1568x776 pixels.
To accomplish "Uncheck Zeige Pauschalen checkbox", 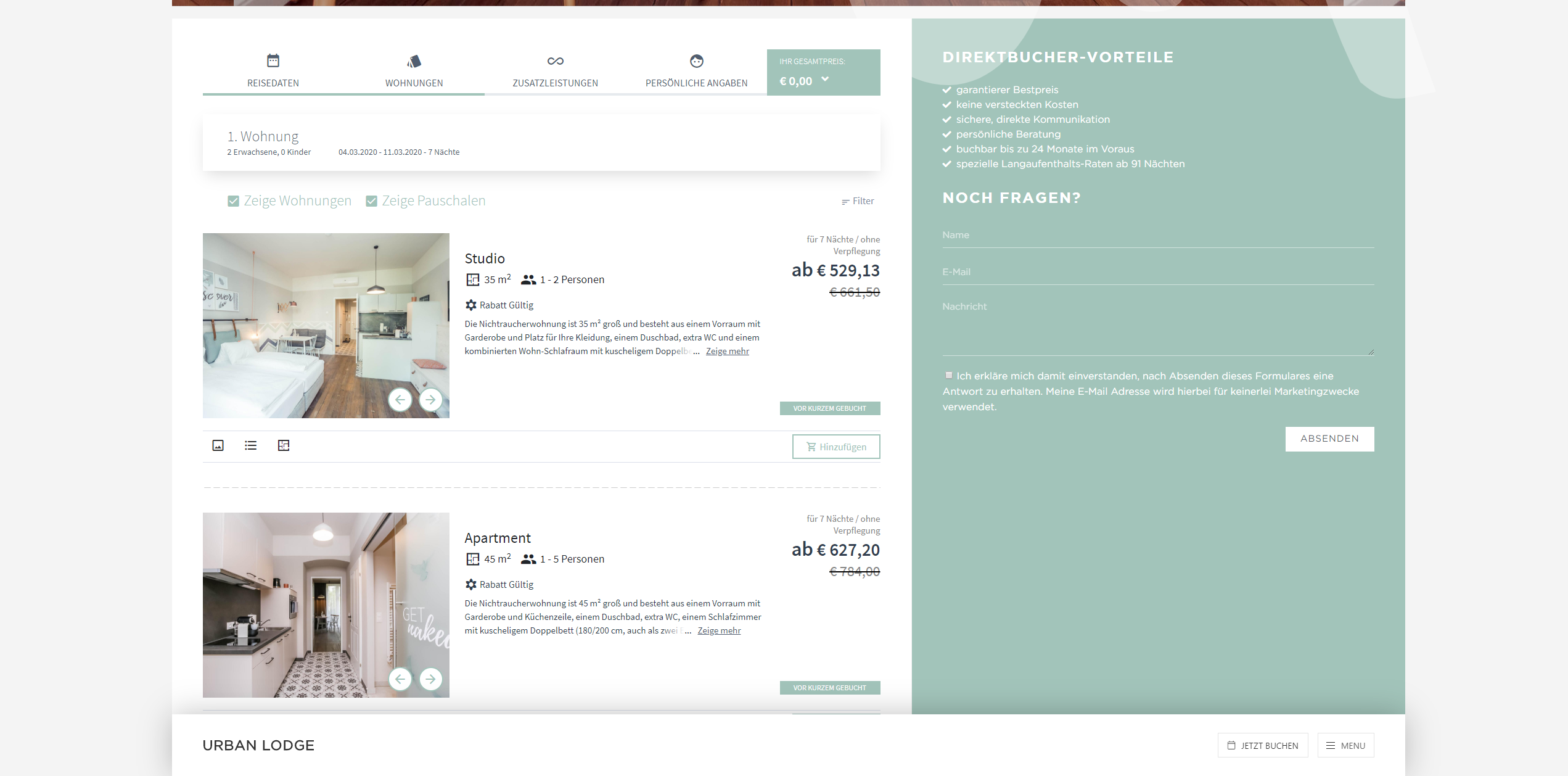I will [371, 201].
